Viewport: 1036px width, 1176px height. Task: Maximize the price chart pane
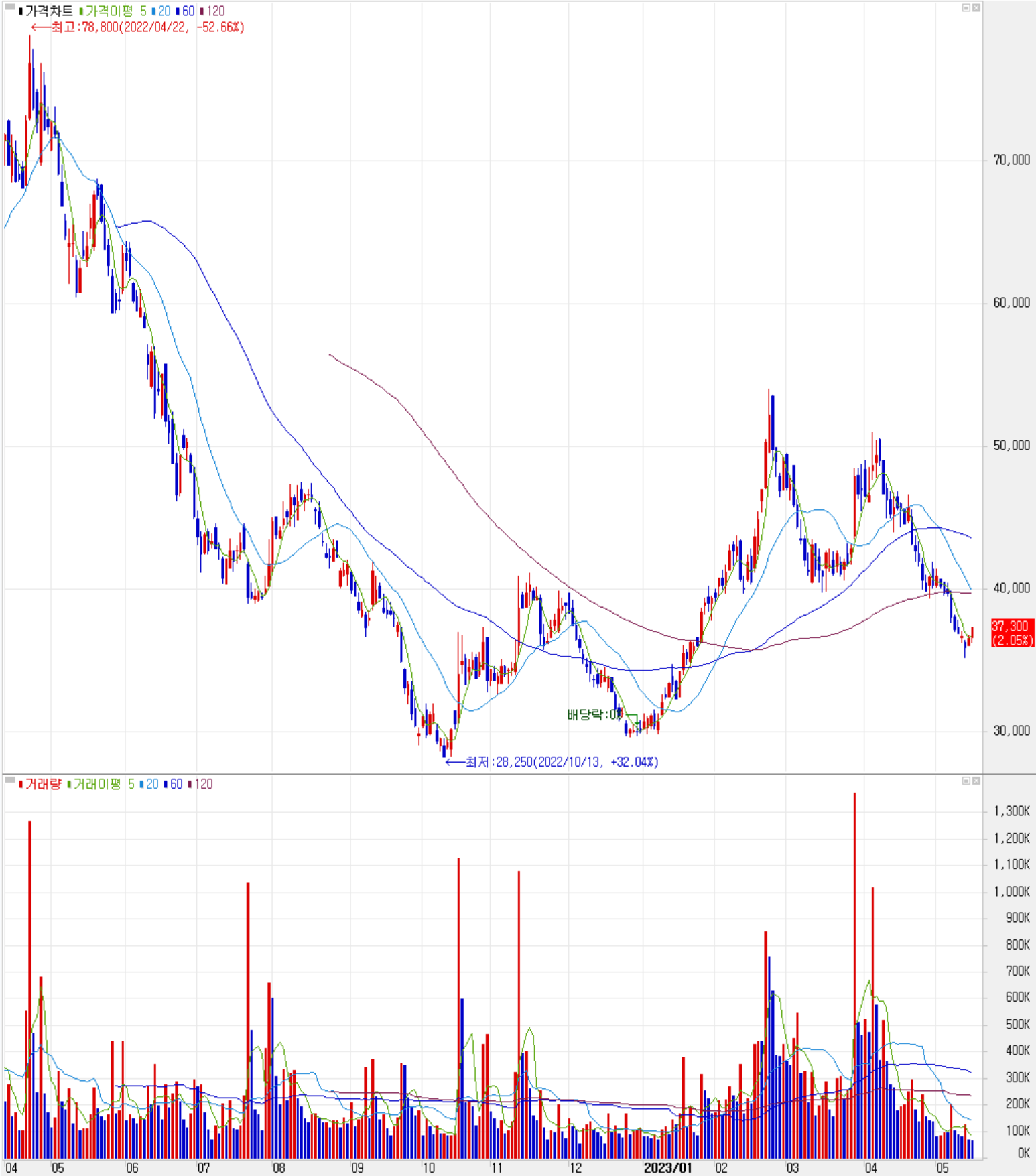pyautogui.click(x=966, y=7)
